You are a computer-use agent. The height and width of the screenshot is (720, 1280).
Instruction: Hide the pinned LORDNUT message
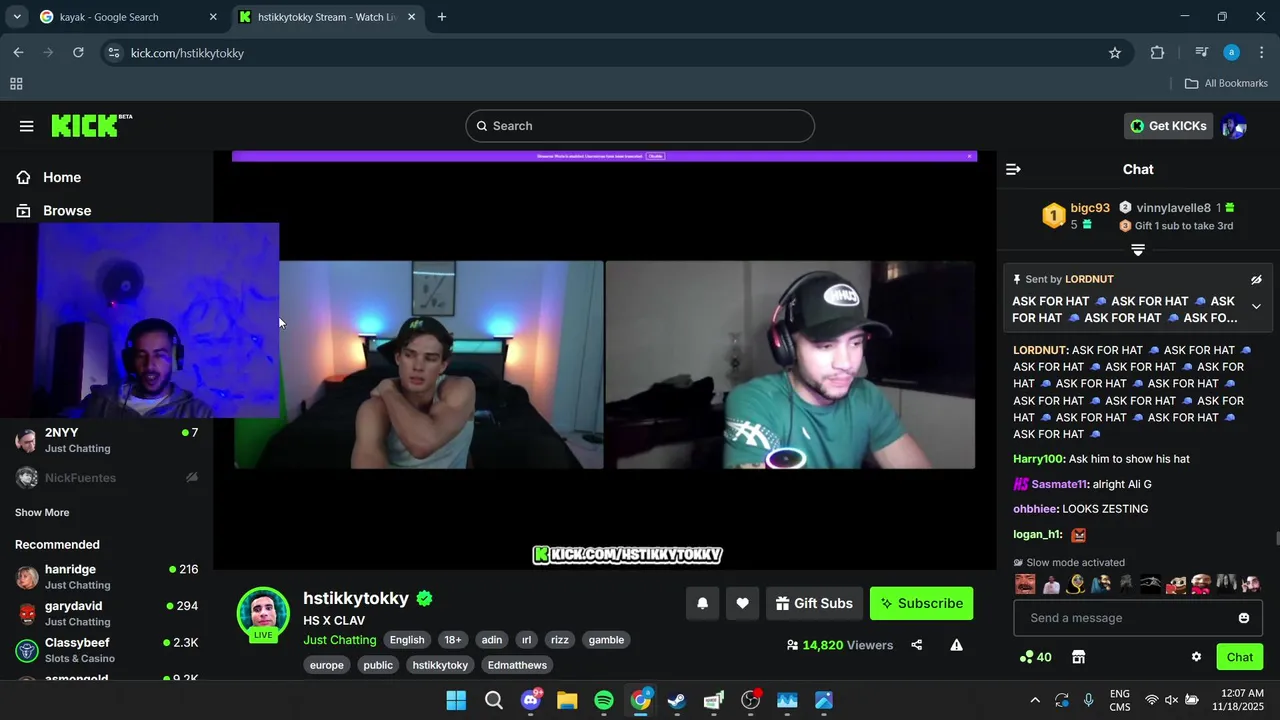pyautogui.click(x=1256, y=280)
